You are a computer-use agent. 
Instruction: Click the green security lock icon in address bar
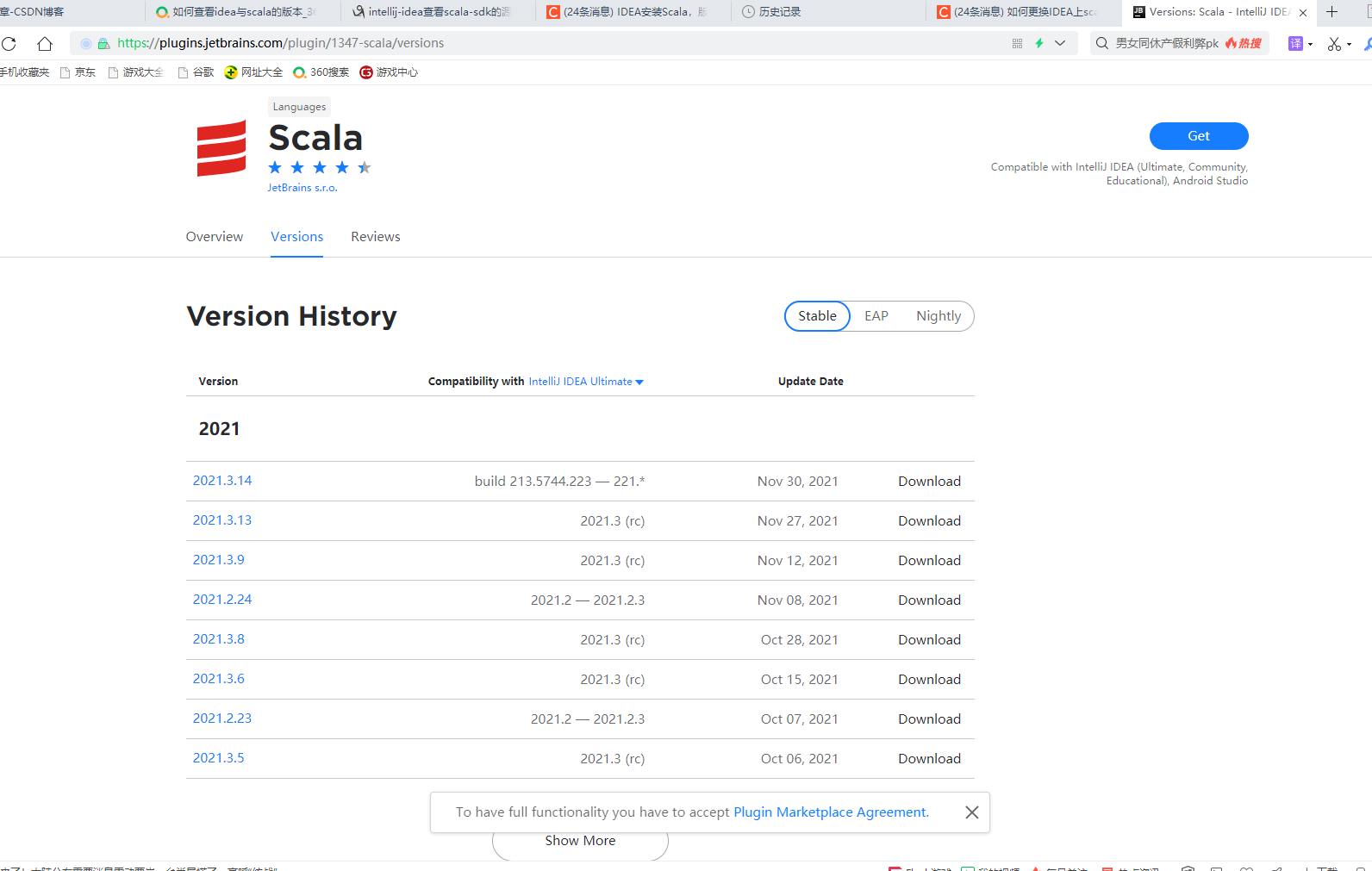103,43
